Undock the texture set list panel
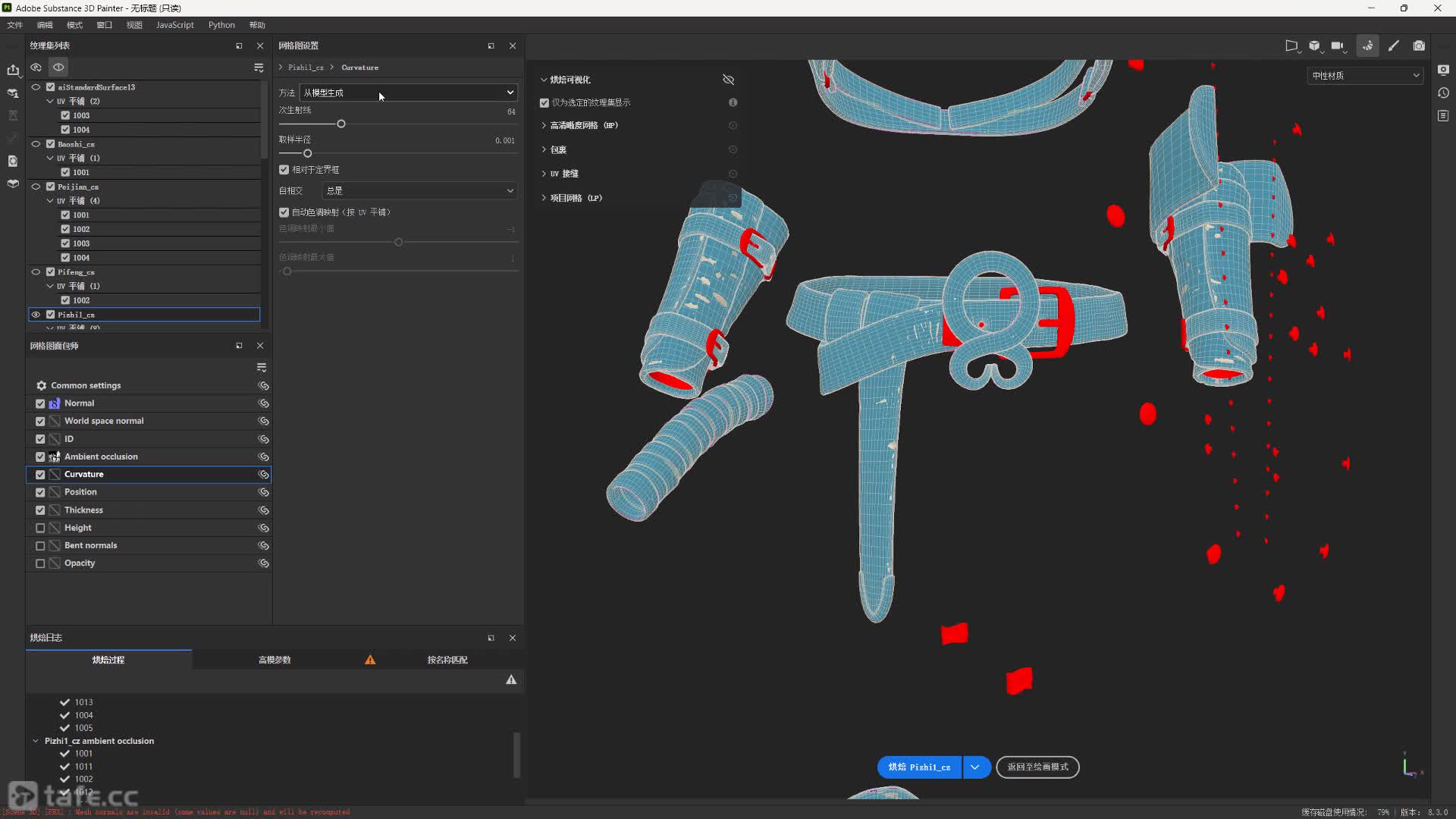Viewport: 1456px width, 819px height. [239, 46]
